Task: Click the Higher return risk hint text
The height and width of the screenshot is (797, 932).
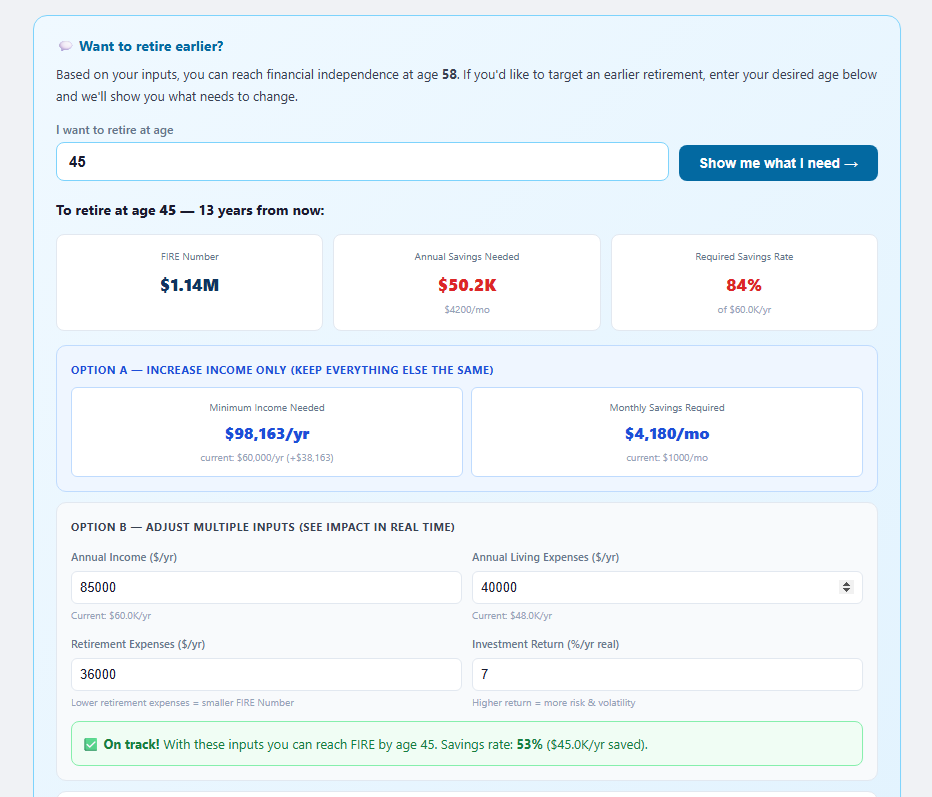Action: (553, 703)
